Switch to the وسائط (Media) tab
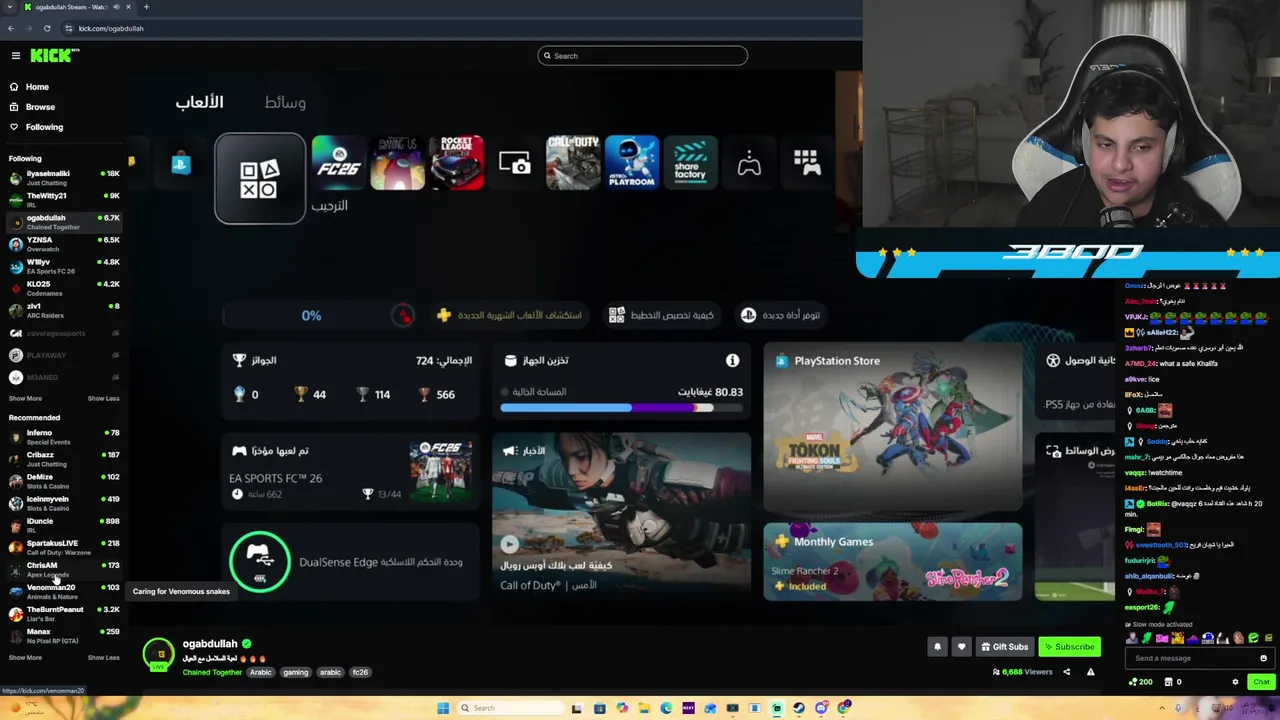The width and height of the screenshot is (1280, 720). 285,102
